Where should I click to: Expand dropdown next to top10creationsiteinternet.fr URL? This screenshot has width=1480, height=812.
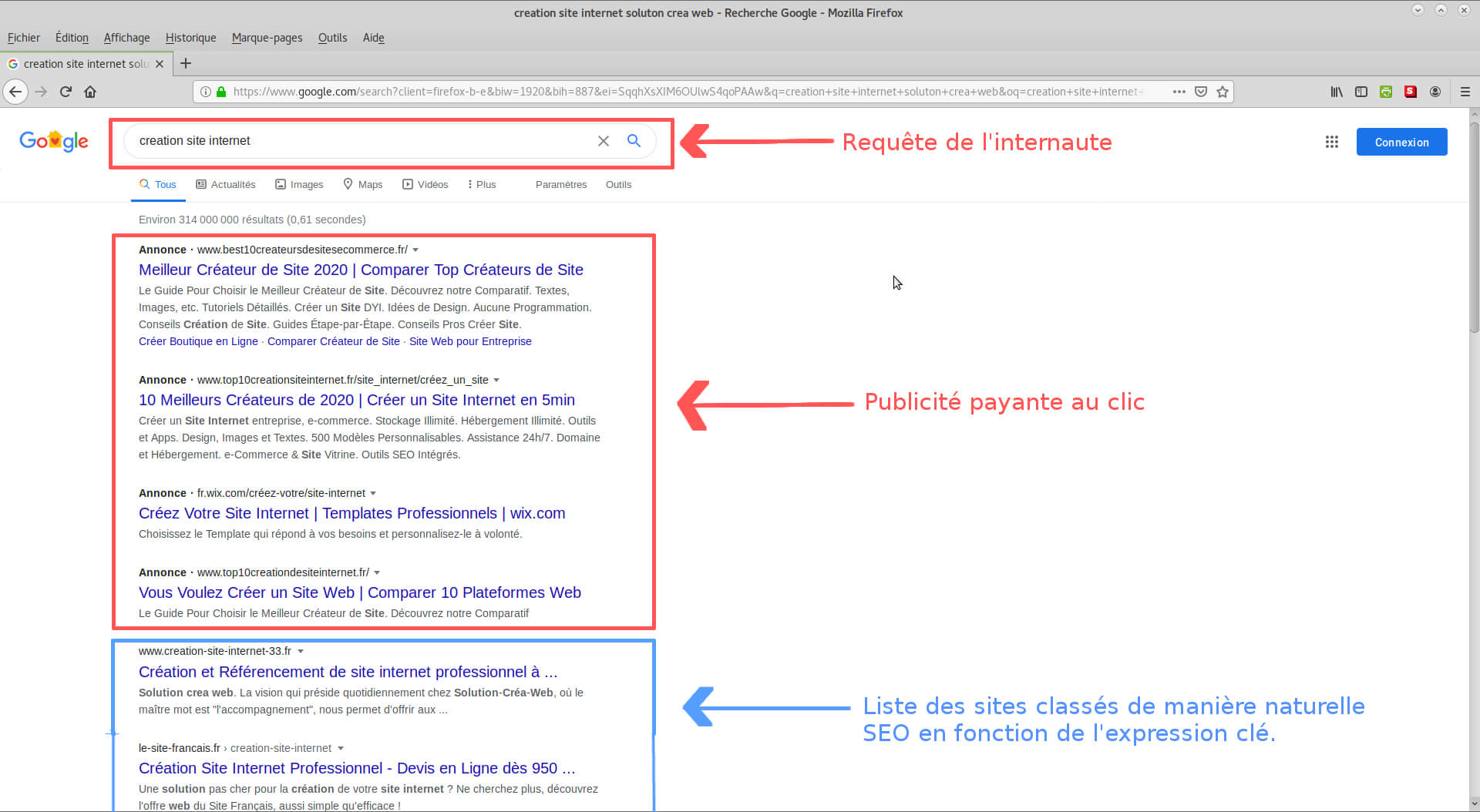coord(496,380)
